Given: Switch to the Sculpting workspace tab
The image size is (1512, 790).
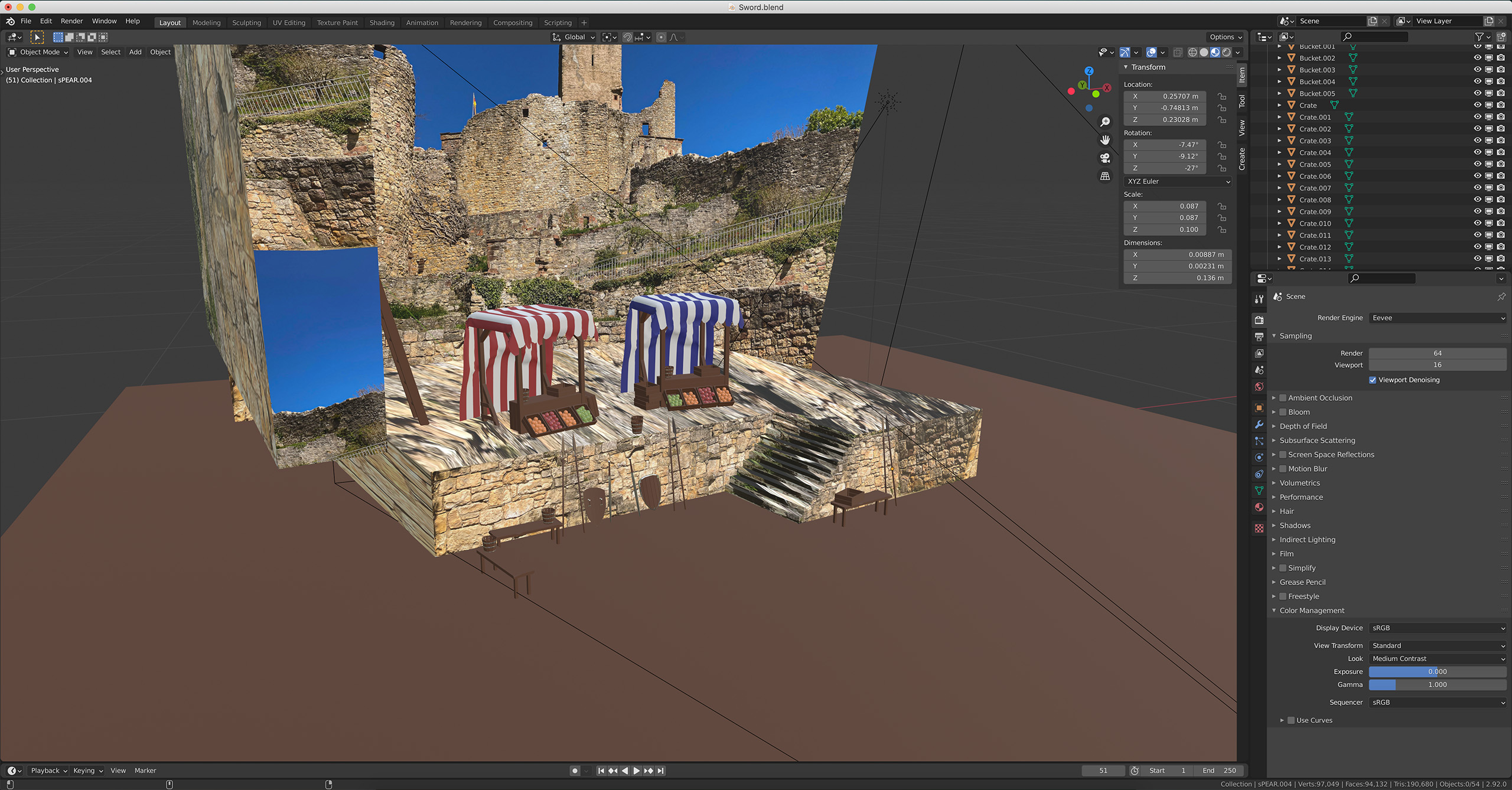Looking at the screenshot, I should pyautogui.click(x=246, y=22).
